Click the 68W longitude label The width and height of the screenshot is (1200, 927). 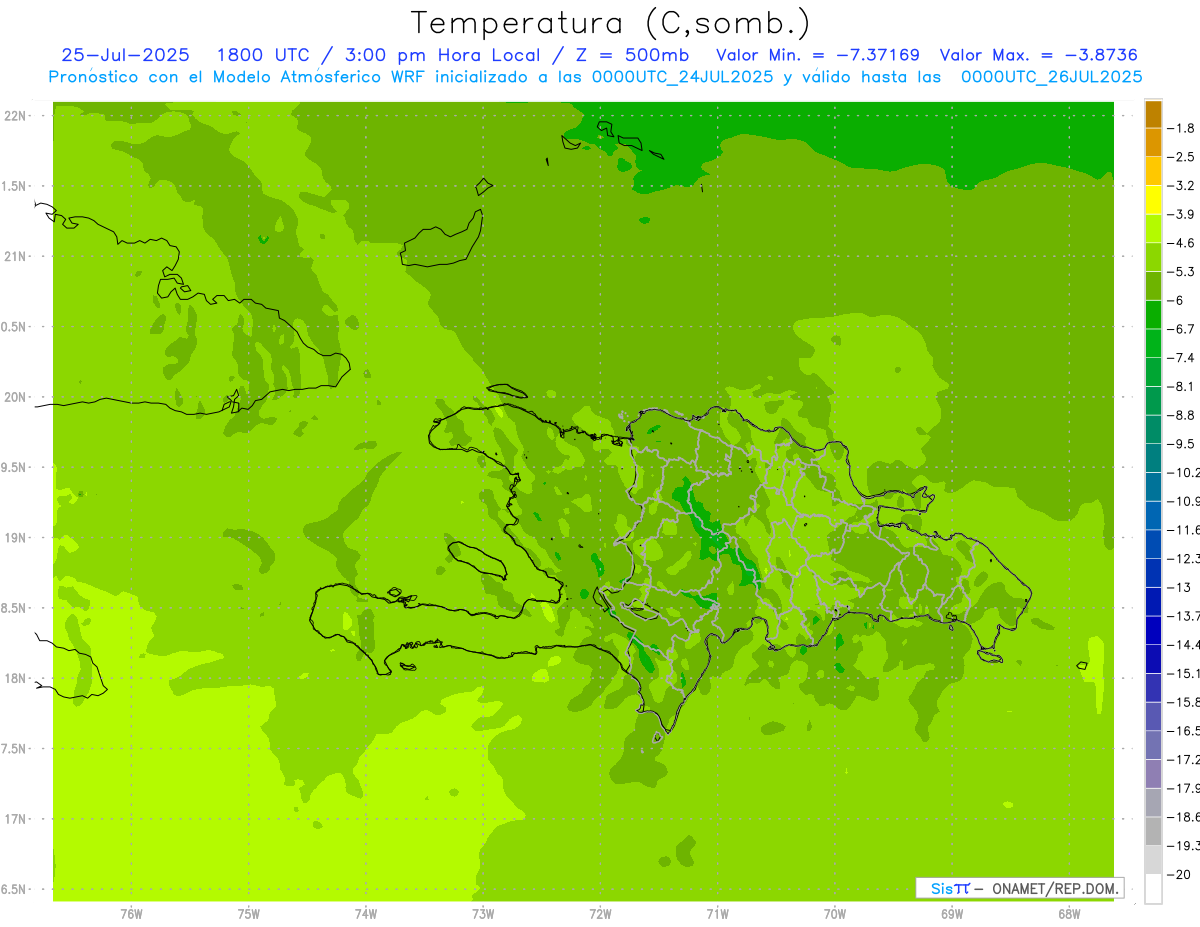(1069, 914)
